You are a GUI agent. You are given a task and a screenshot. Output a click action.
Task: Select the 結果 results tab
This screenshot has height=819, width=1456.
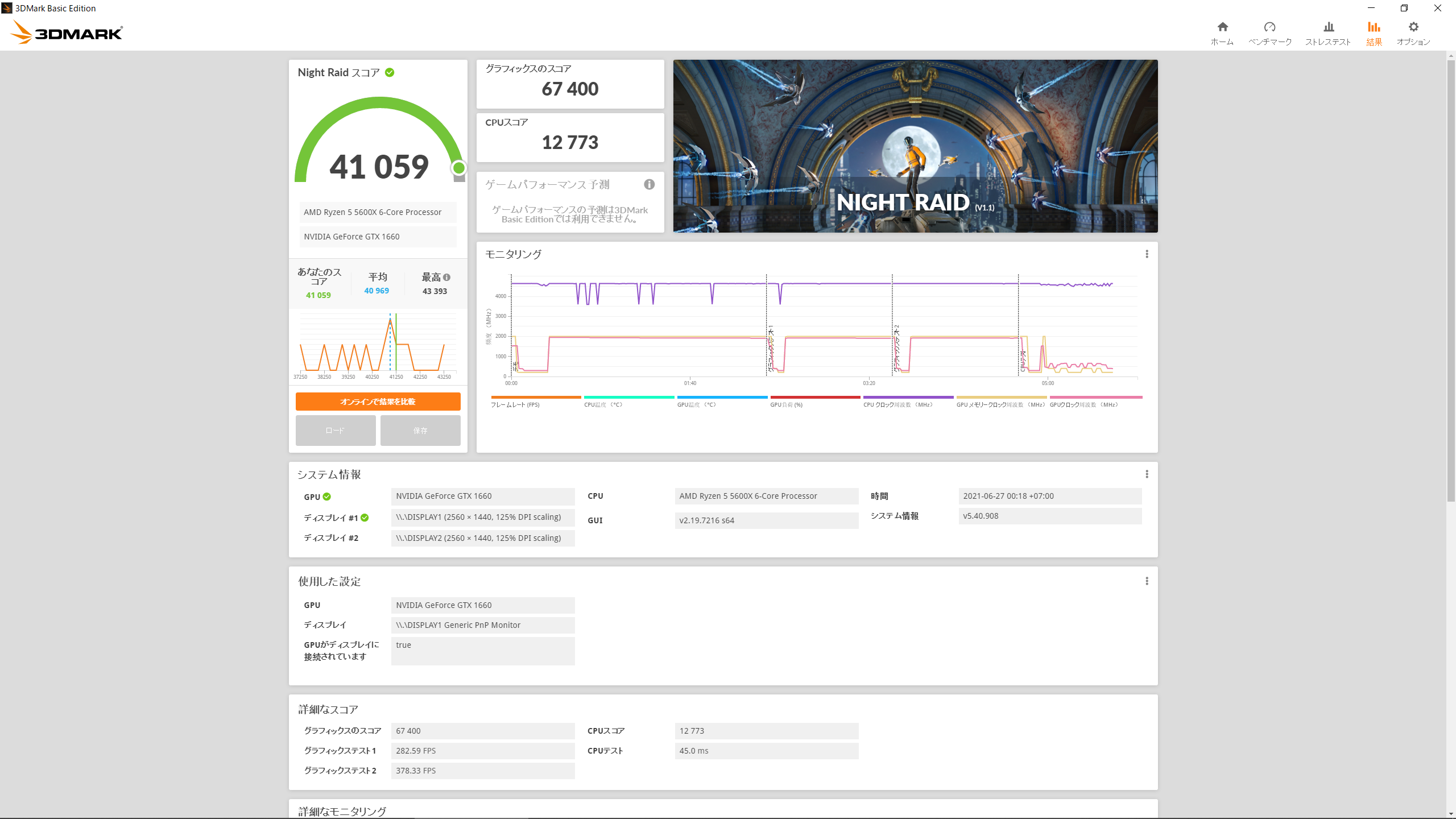pyautogui.click(x=1374, y=34)
